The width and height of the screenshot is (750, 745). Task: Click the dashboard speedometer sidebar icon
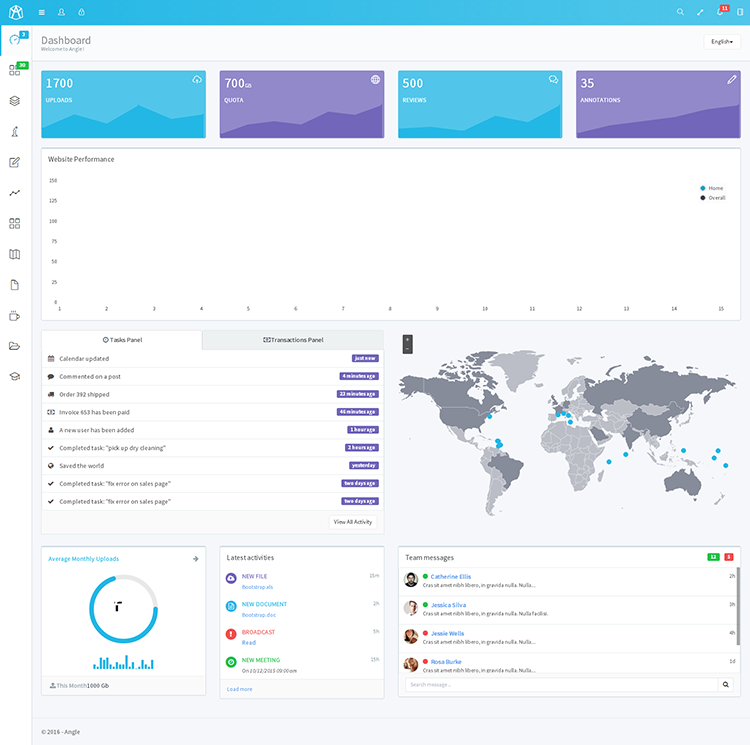click(x=15, y=40)
